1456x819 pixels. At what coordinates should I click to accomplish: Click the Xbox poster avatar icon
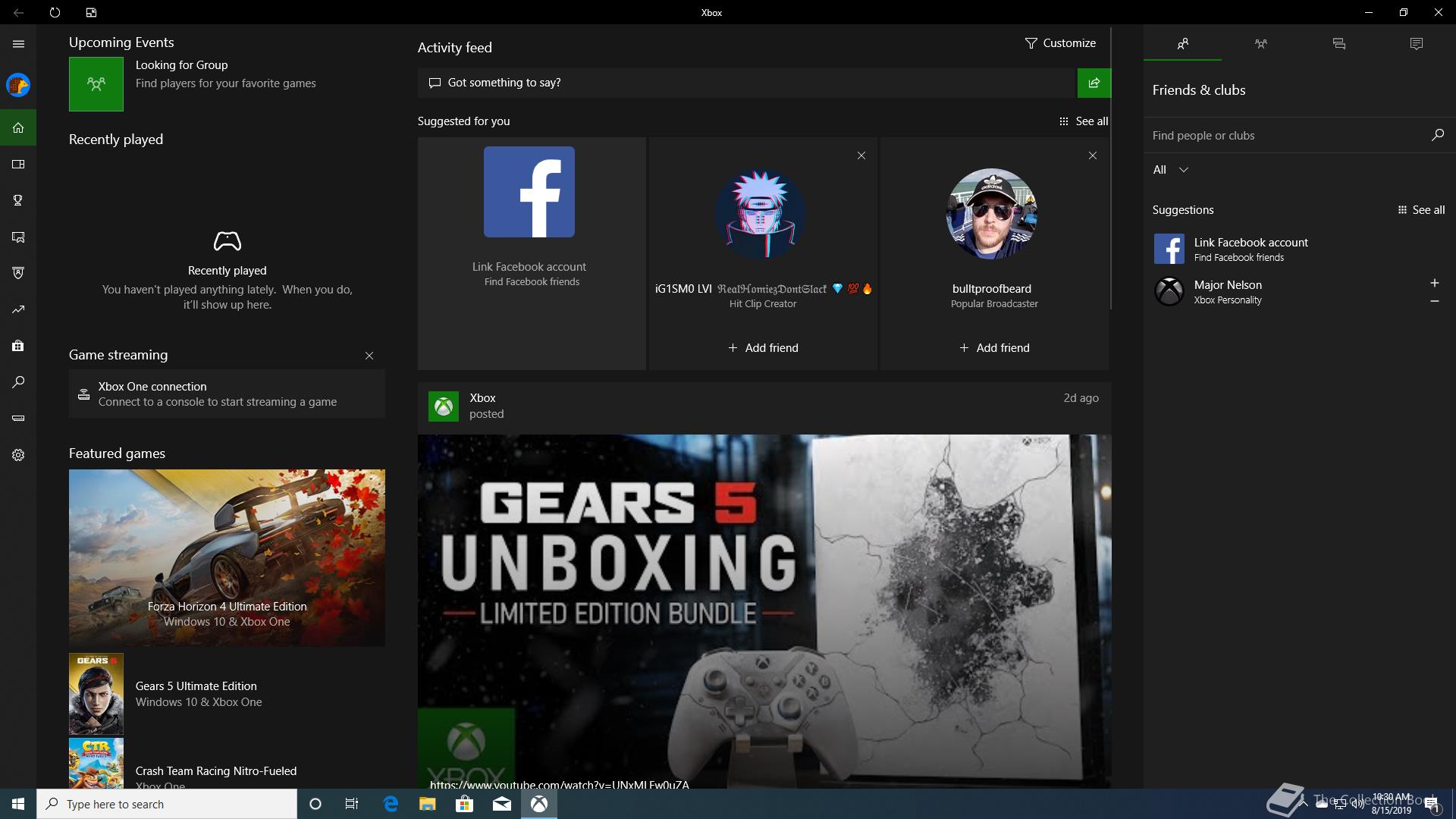point(444,406)
